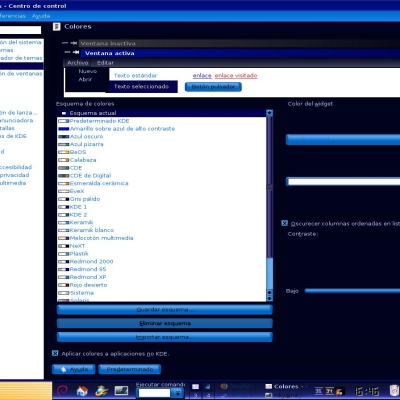400x400 pixels.
Task: Select the KDE 2 color scheme
Action: tap(162, 215)
